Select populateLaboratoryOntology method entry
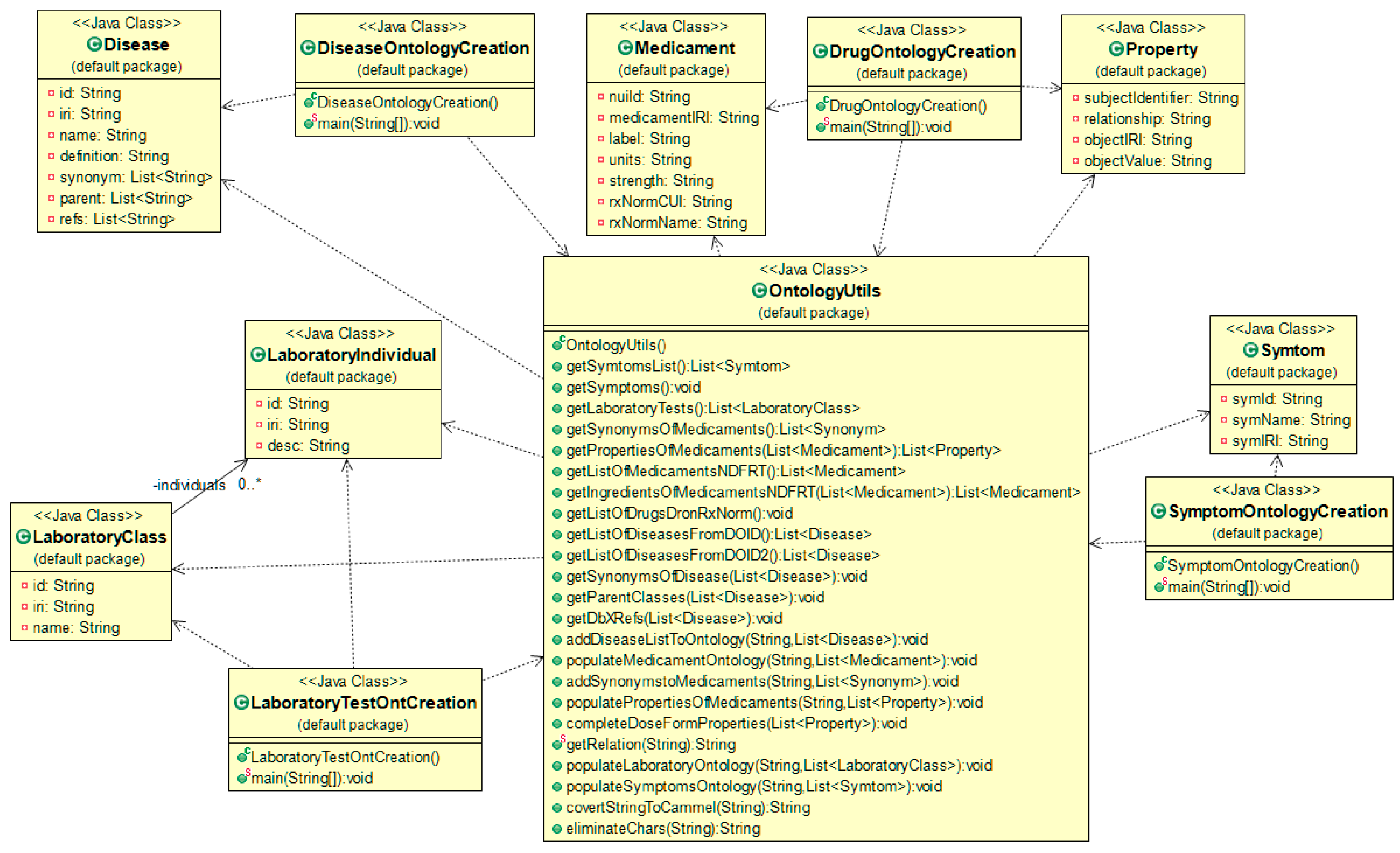Screen dimensions: 1400x853 [x=779, y=765]
